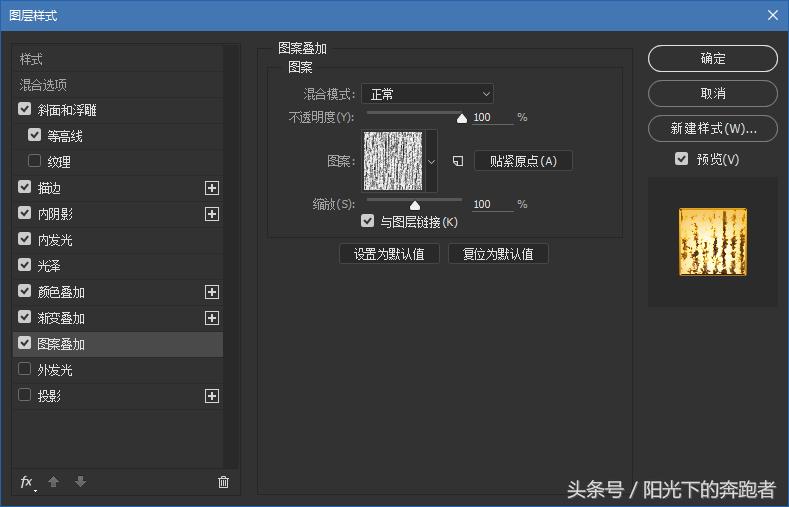
Task: Click the 不透明度 slider handle
Action: coord(461,118)
